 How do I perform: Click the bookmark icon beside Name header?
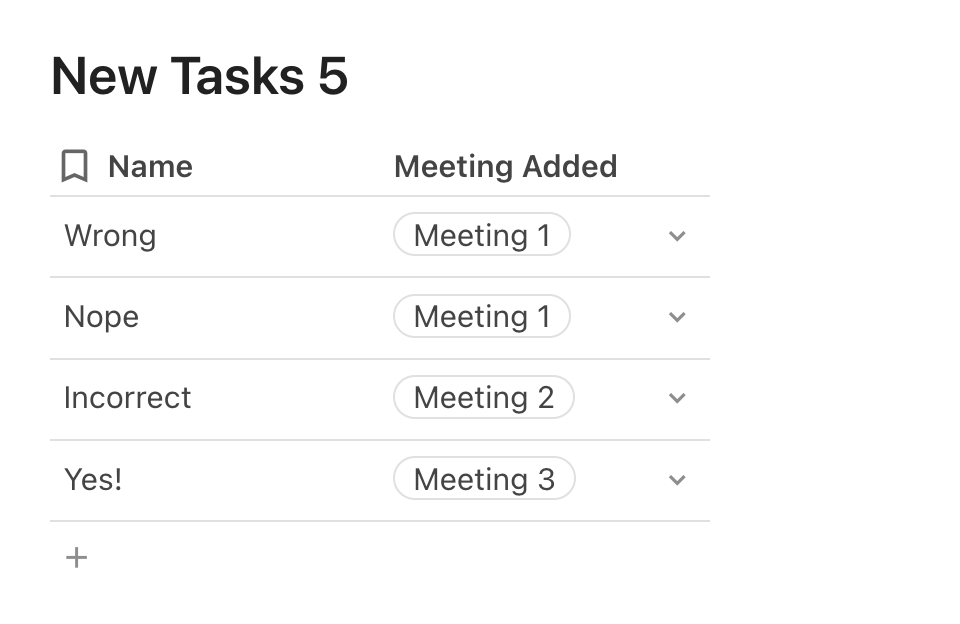(75, 166)
